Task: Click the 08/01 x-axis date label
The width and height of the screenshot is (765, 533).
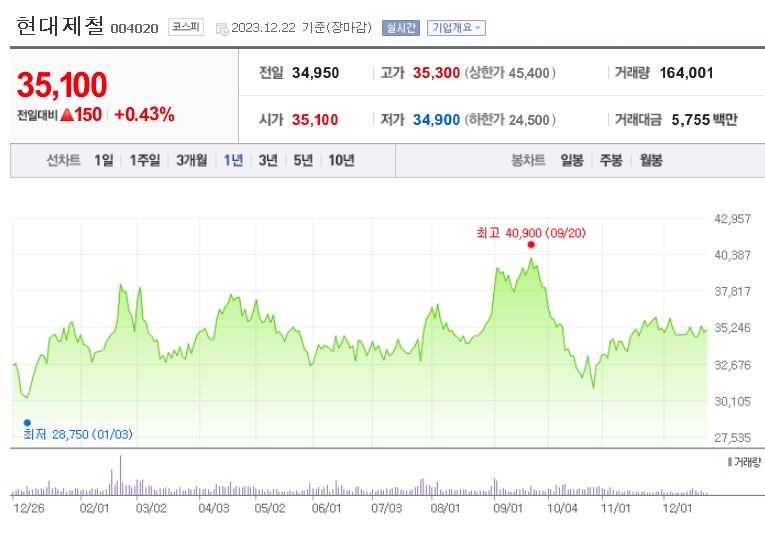Action: coord(445,508)
